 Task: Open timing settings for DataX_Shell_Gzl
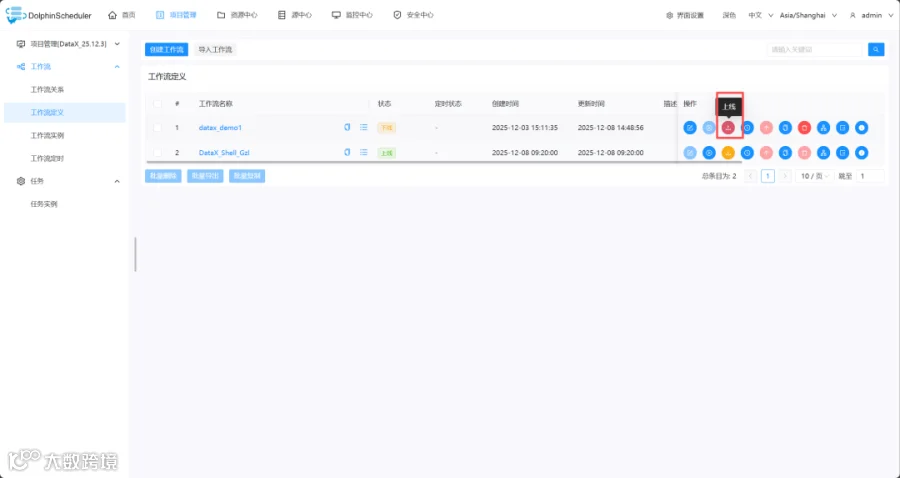tap(747, 153)
